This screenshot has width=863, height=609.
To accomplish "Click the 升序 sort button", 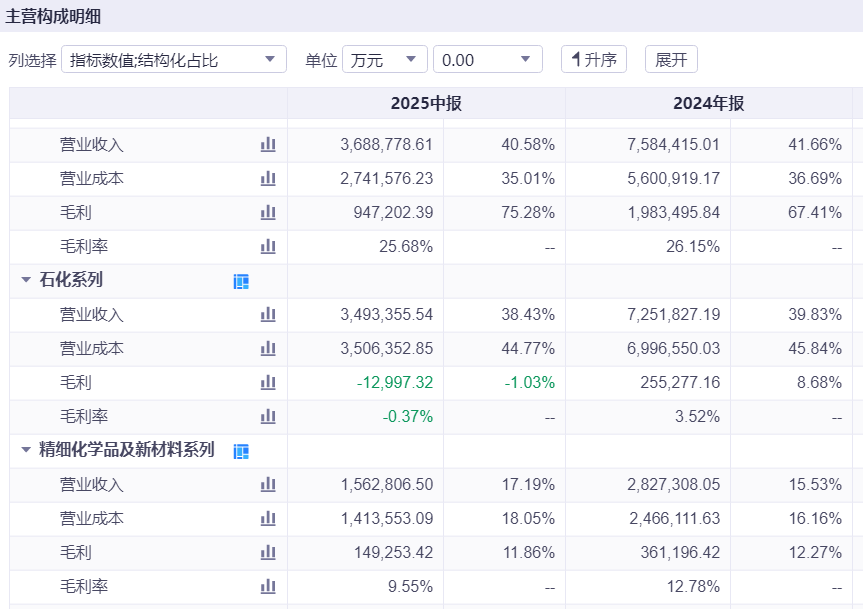I will (x=594, y=59).
